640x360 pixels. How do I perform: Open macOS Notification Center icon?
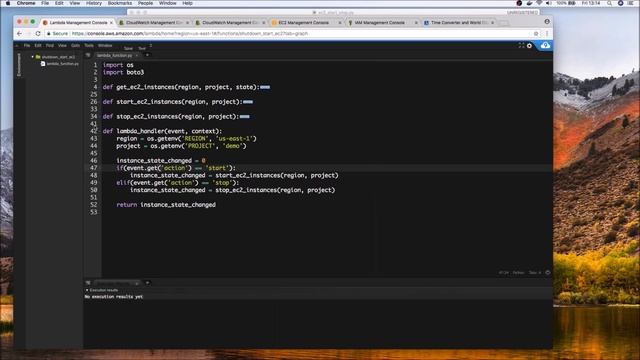(x=631, y=3)
